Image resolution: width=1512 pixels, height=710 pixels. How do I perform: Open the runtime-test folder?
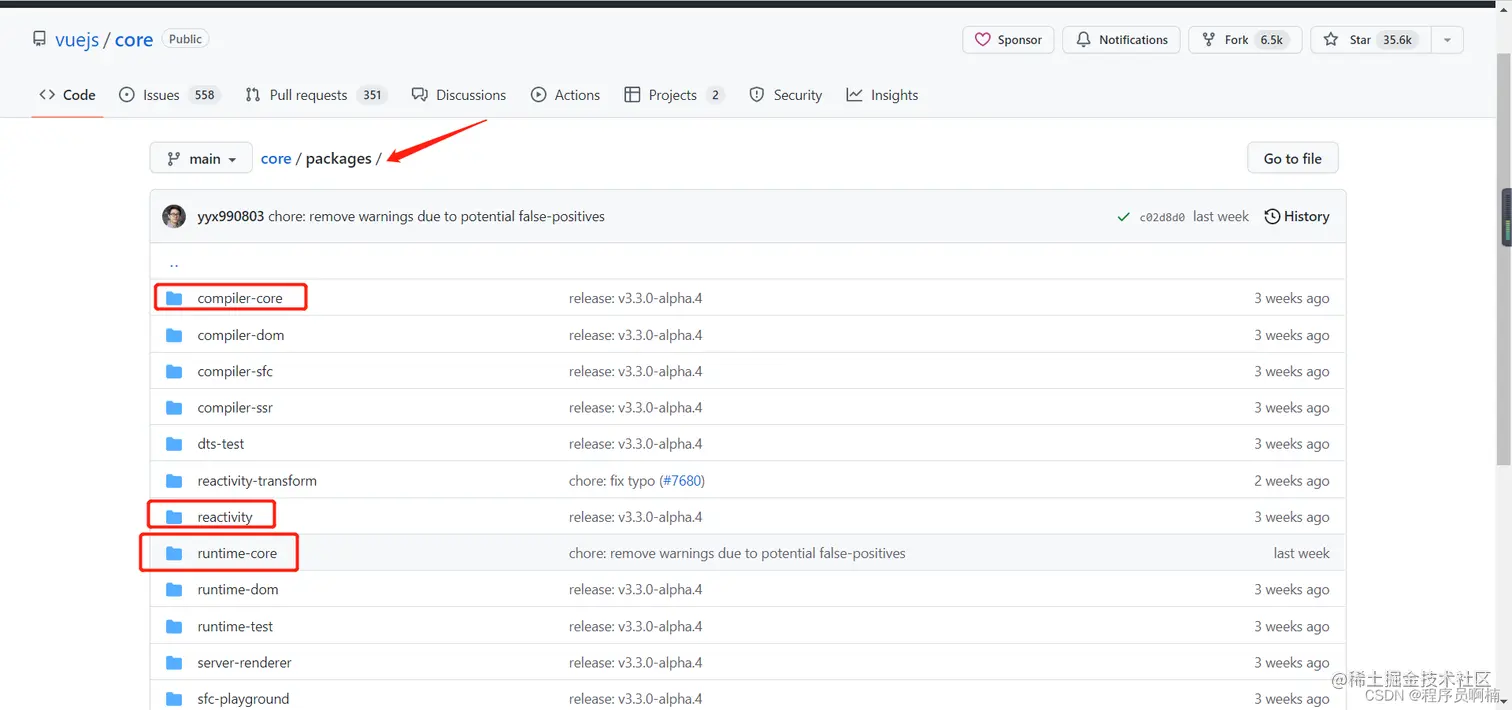pos(235,626)
